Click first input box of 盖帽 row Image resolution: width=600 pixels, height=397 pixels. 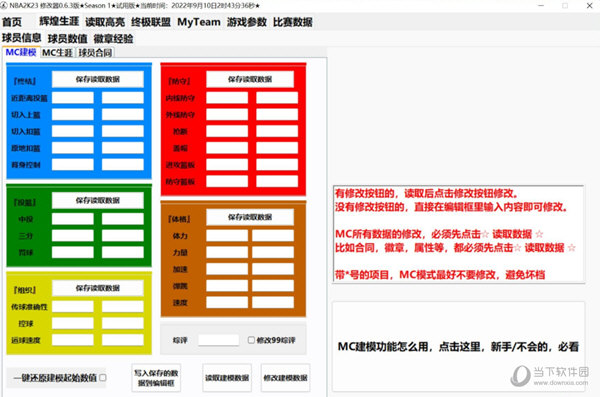(x=227, y=148)
